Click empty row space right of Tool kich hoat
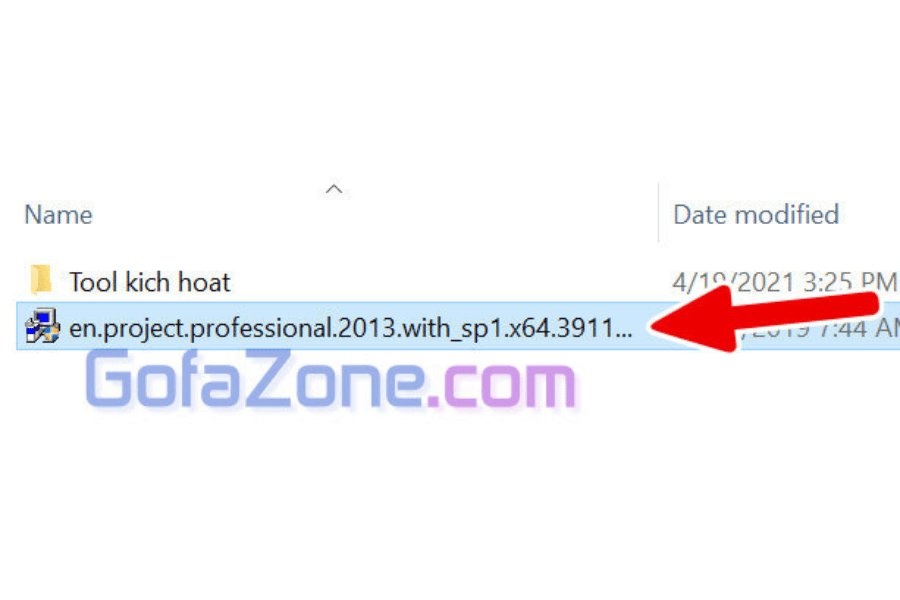 pos(442,282)
